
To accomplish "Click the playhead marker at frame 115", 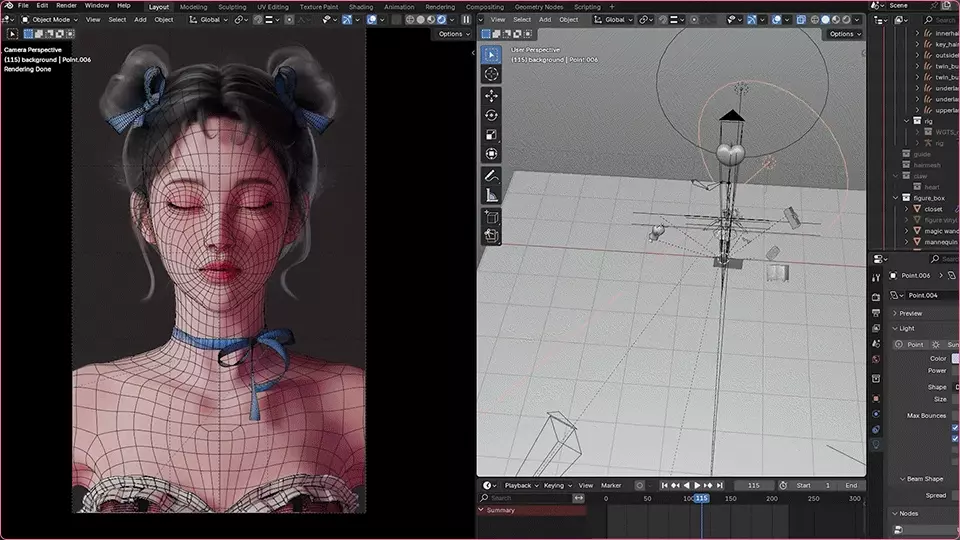I will tap(702, 498).
